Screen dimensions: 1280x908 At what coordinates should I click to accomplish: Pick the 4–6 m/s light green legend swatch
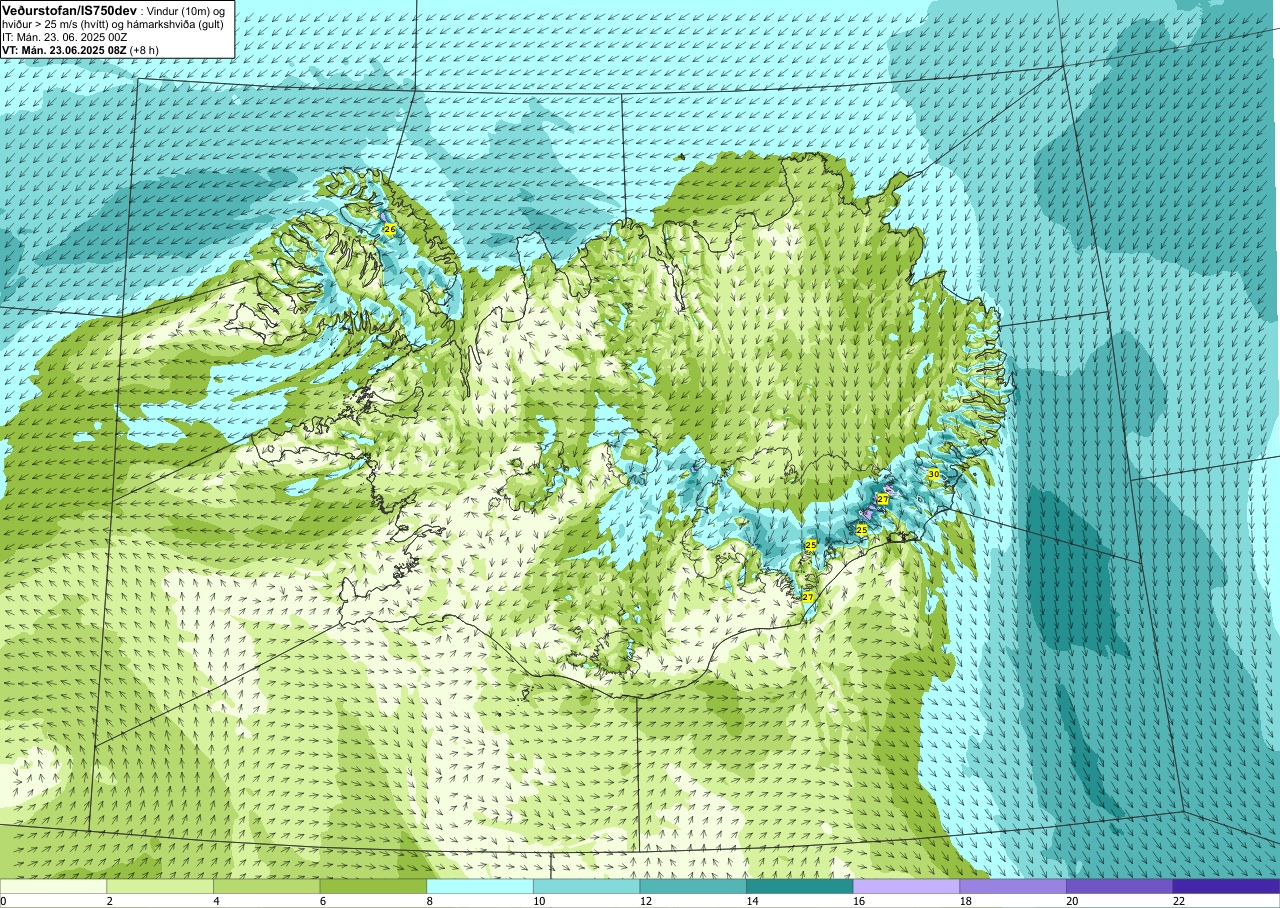[x=266, y=886]
